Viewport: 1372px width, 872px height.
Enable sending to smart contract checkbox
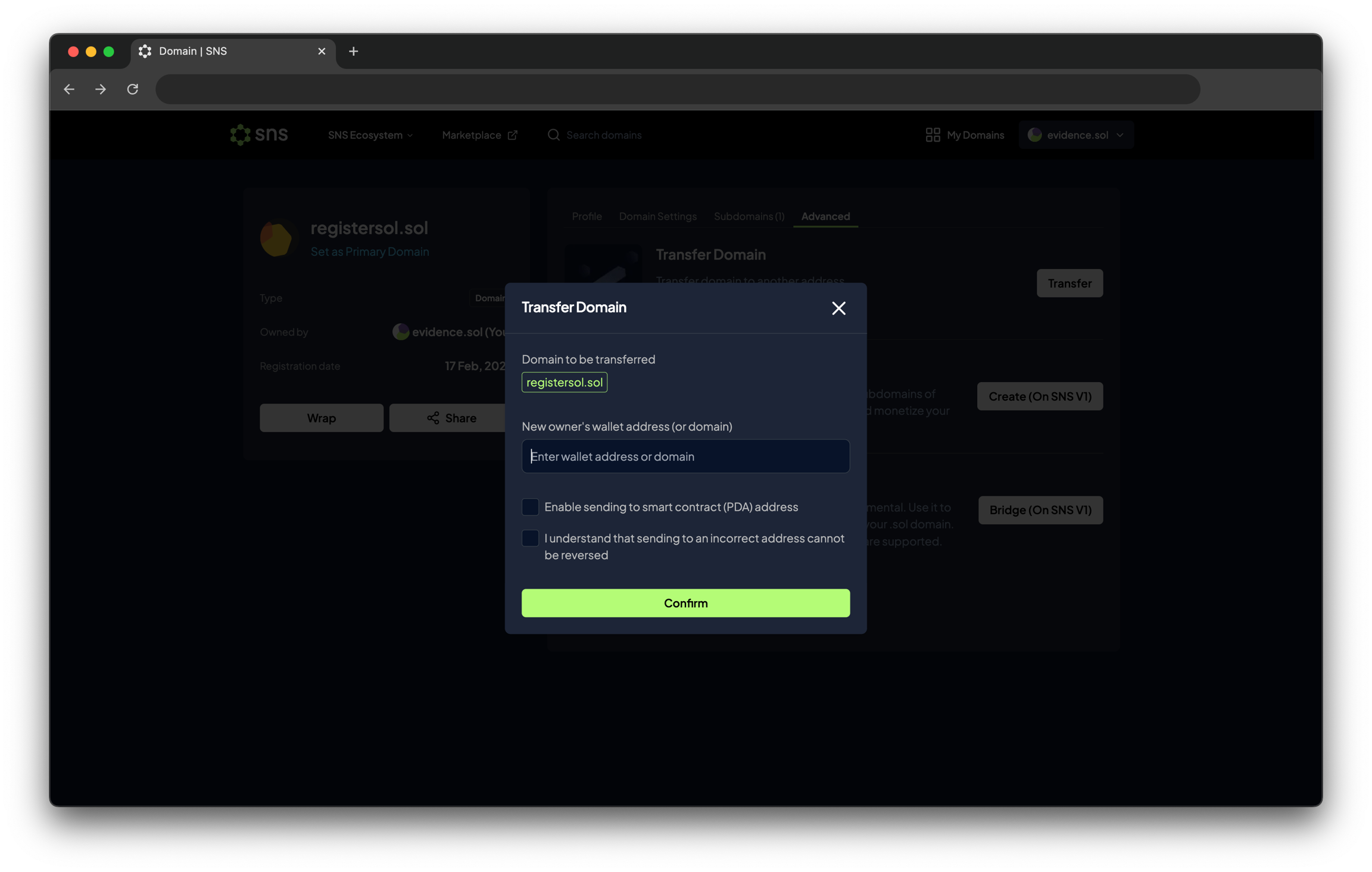pyautogui.click(x=530, y=507)
